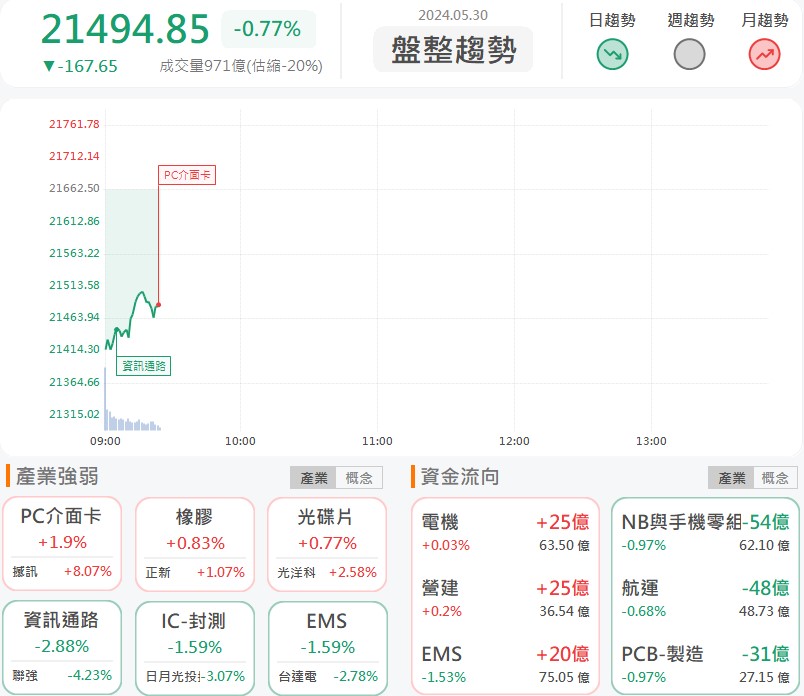The height and width of the screenshot is (696, 804).
Task: Click the EMS +20億 fund flow row
Action: click(505, 664)
